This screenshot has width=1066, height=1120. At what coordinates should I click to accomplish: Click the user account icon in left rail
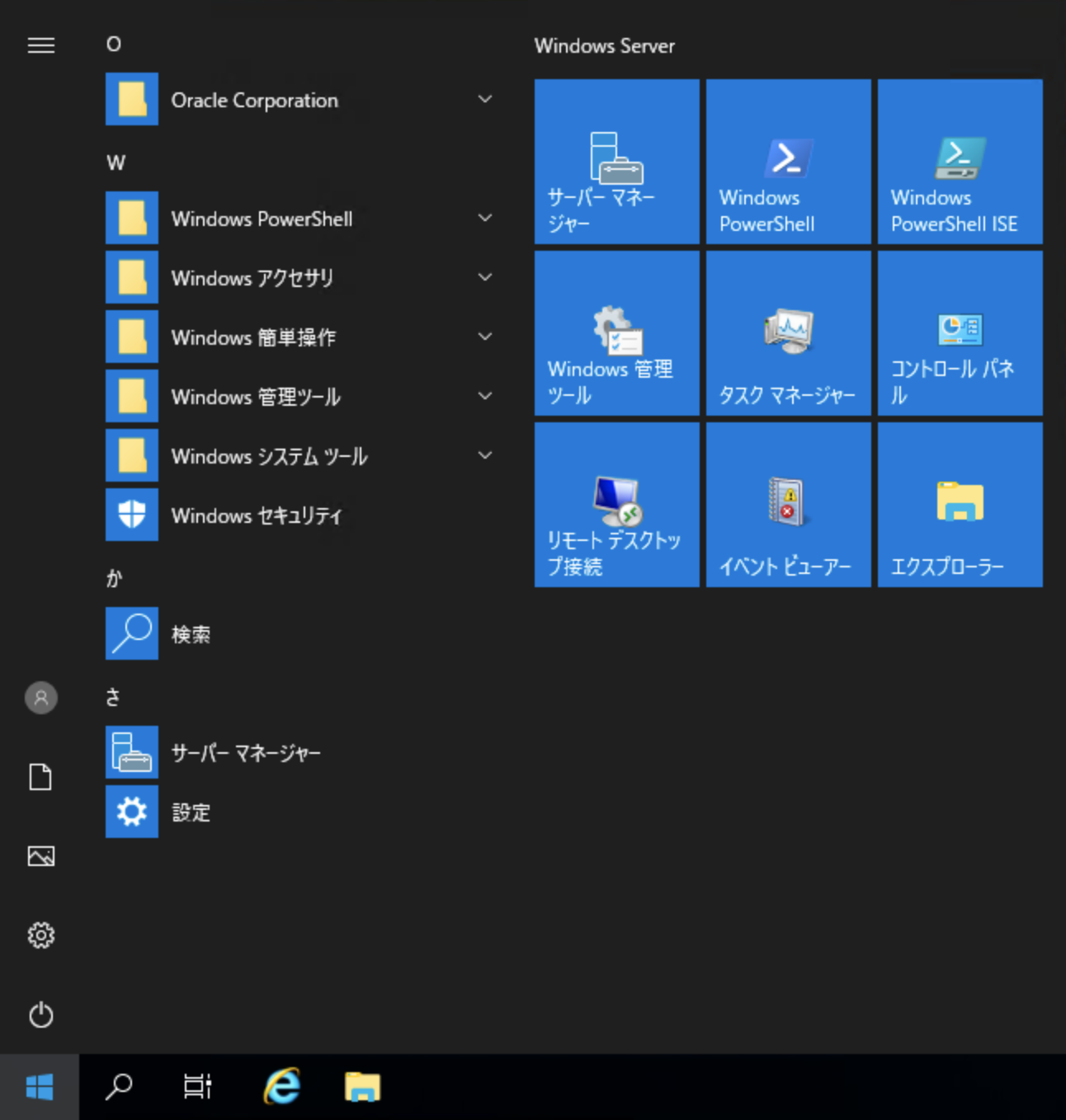coord(40,698)
